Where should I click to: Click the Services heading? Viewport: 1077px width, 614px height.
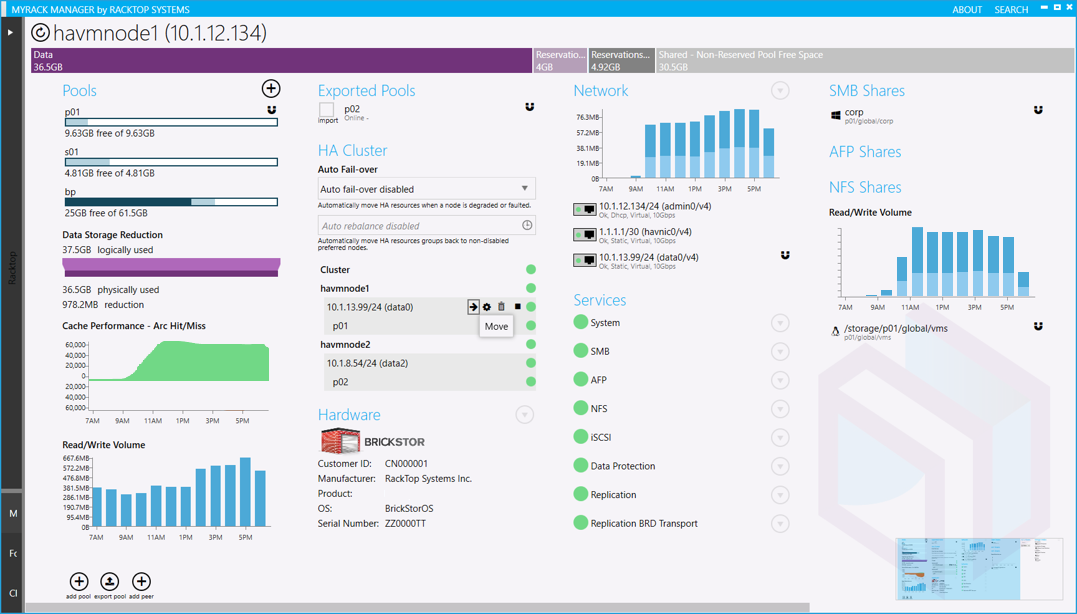tap(600, 300)
